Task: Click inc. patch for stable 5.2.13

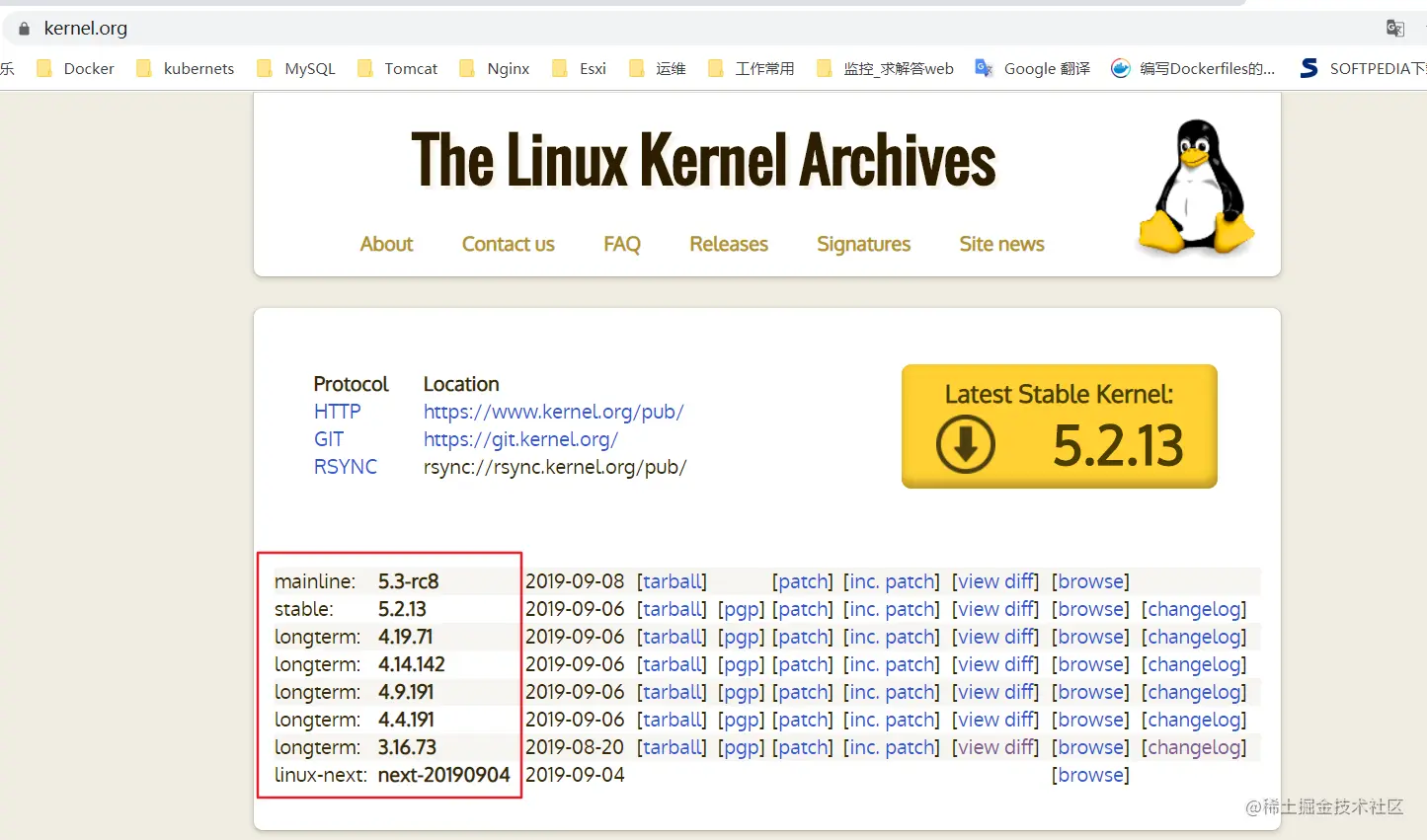Action: coord(892,609)
